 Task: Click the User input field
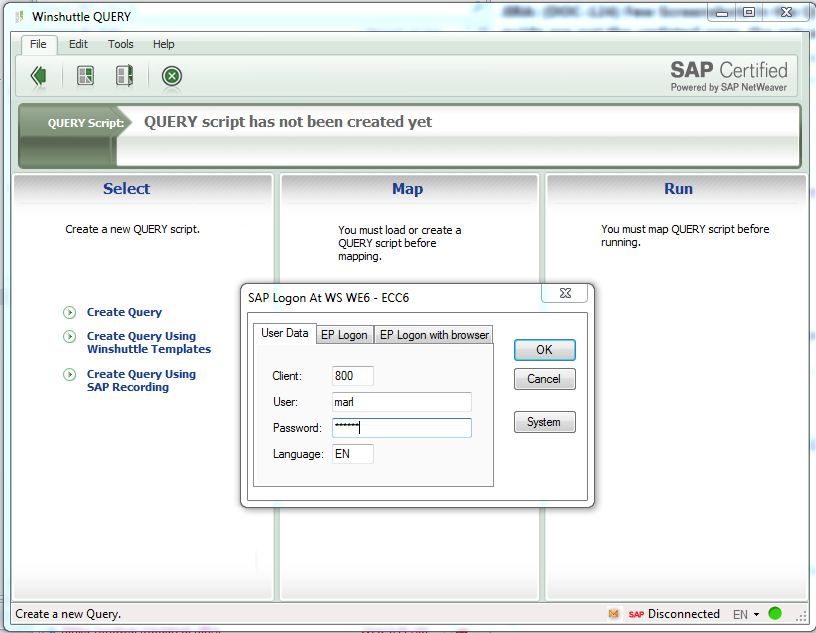(402, 402)
